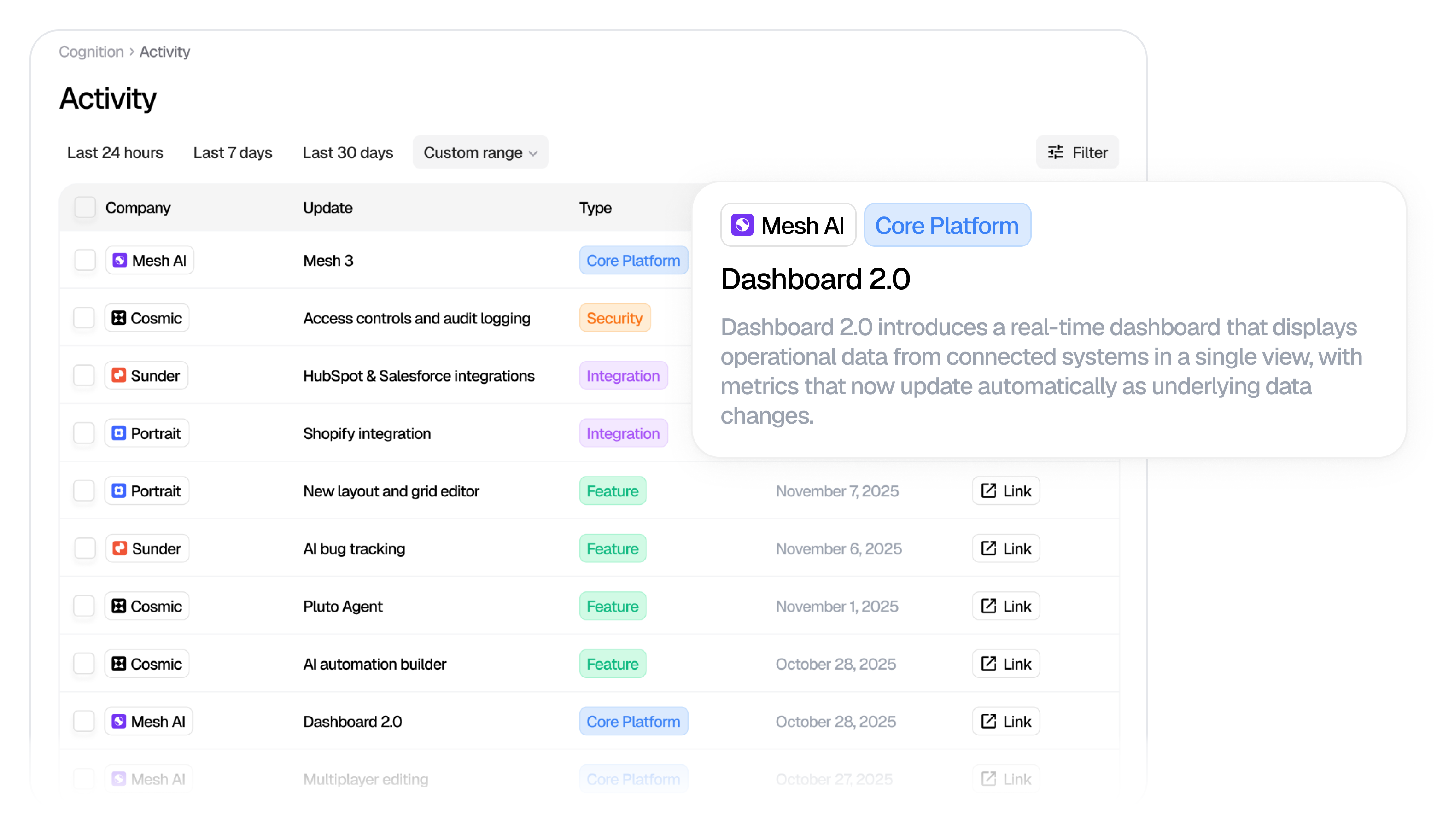This screenshot has width=1437, height=840.
Task: Click the Mesh AI logo on the Mesh 3 row
Action: tap(120, 260)
